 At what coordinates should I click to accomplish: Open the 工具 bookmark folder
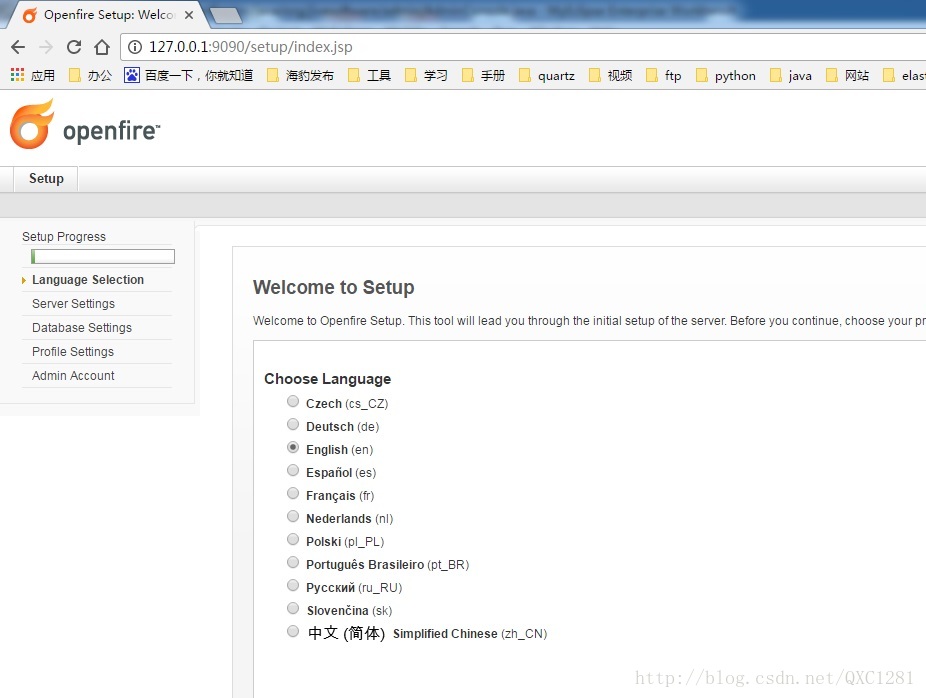[370, 75]
